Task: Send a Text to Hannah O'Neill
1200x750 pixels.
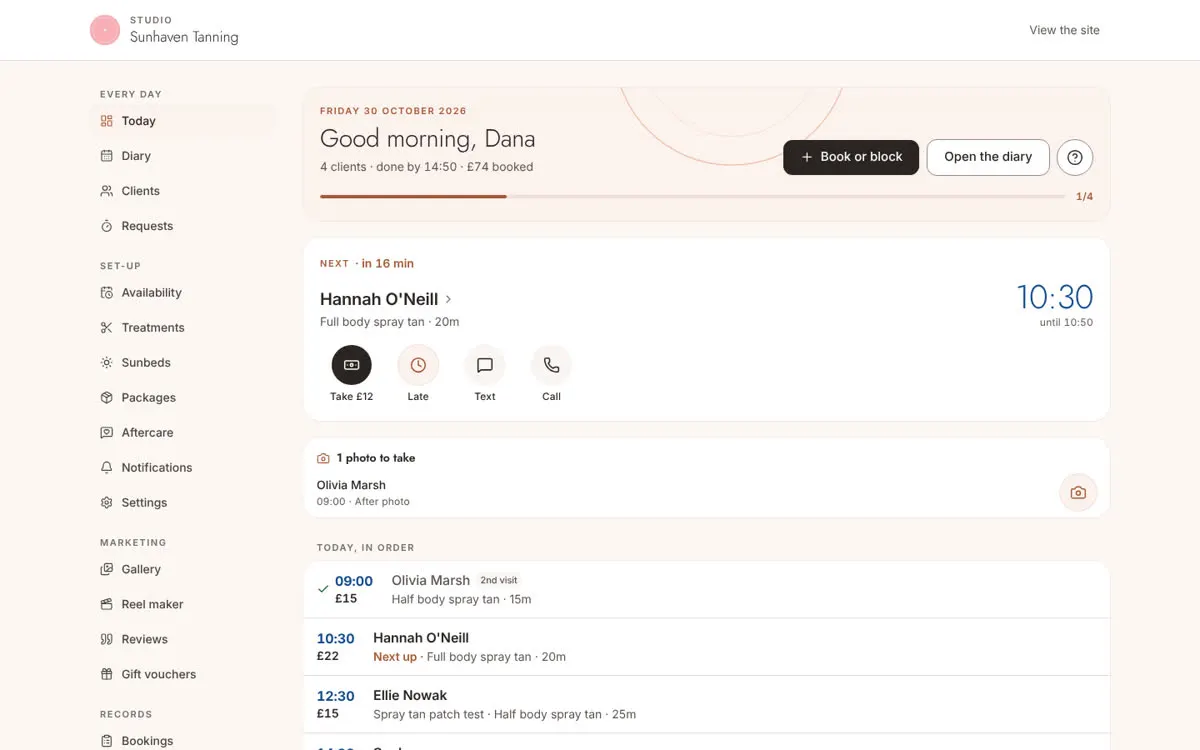Action: (485, 365)
